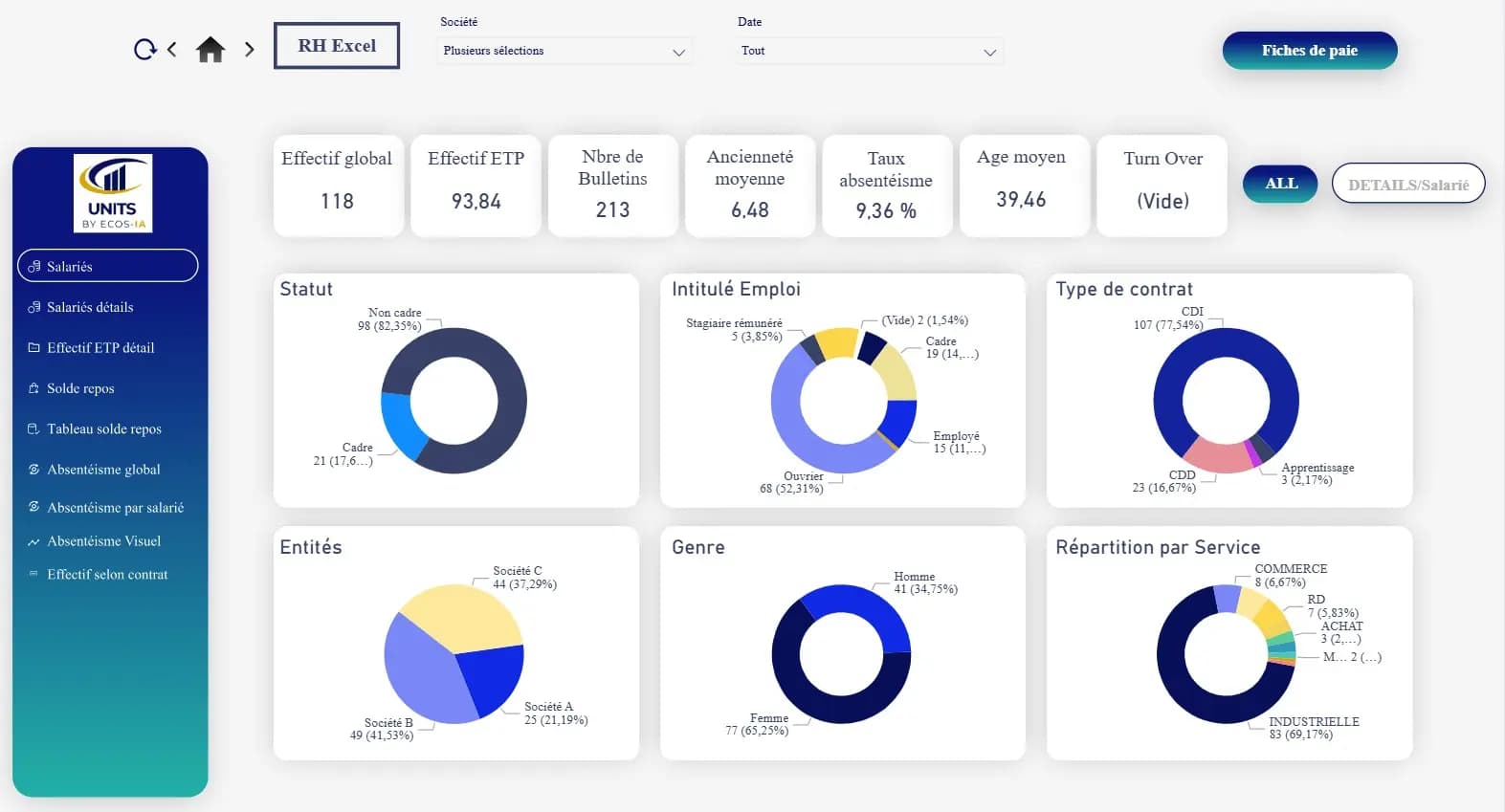Click the Solde repos sidebar icon
The height and width of the screenshot is (812, 1505).
tap(34, 388)
